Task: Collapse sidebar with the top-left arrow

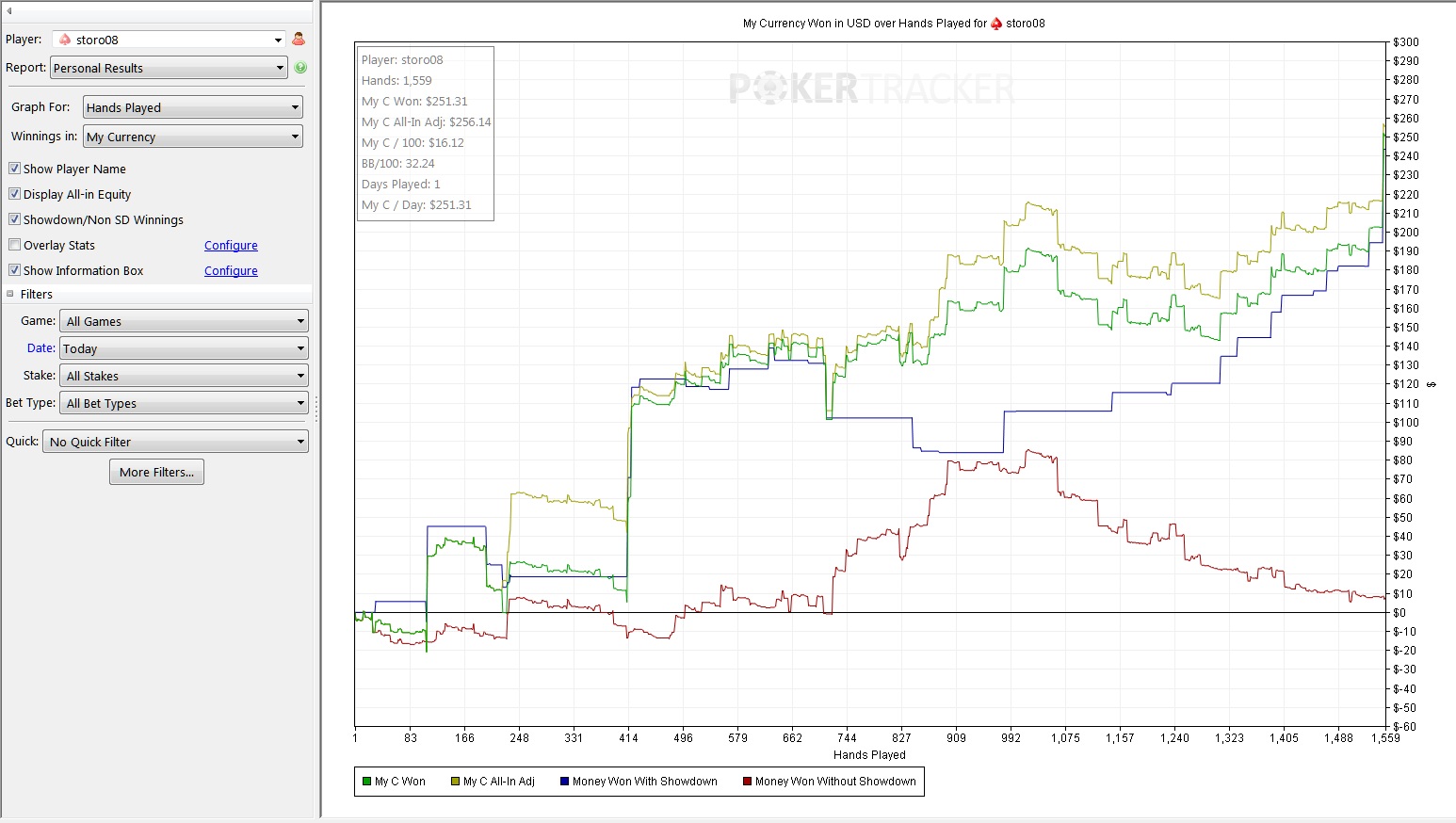Action: coord(9,11)
